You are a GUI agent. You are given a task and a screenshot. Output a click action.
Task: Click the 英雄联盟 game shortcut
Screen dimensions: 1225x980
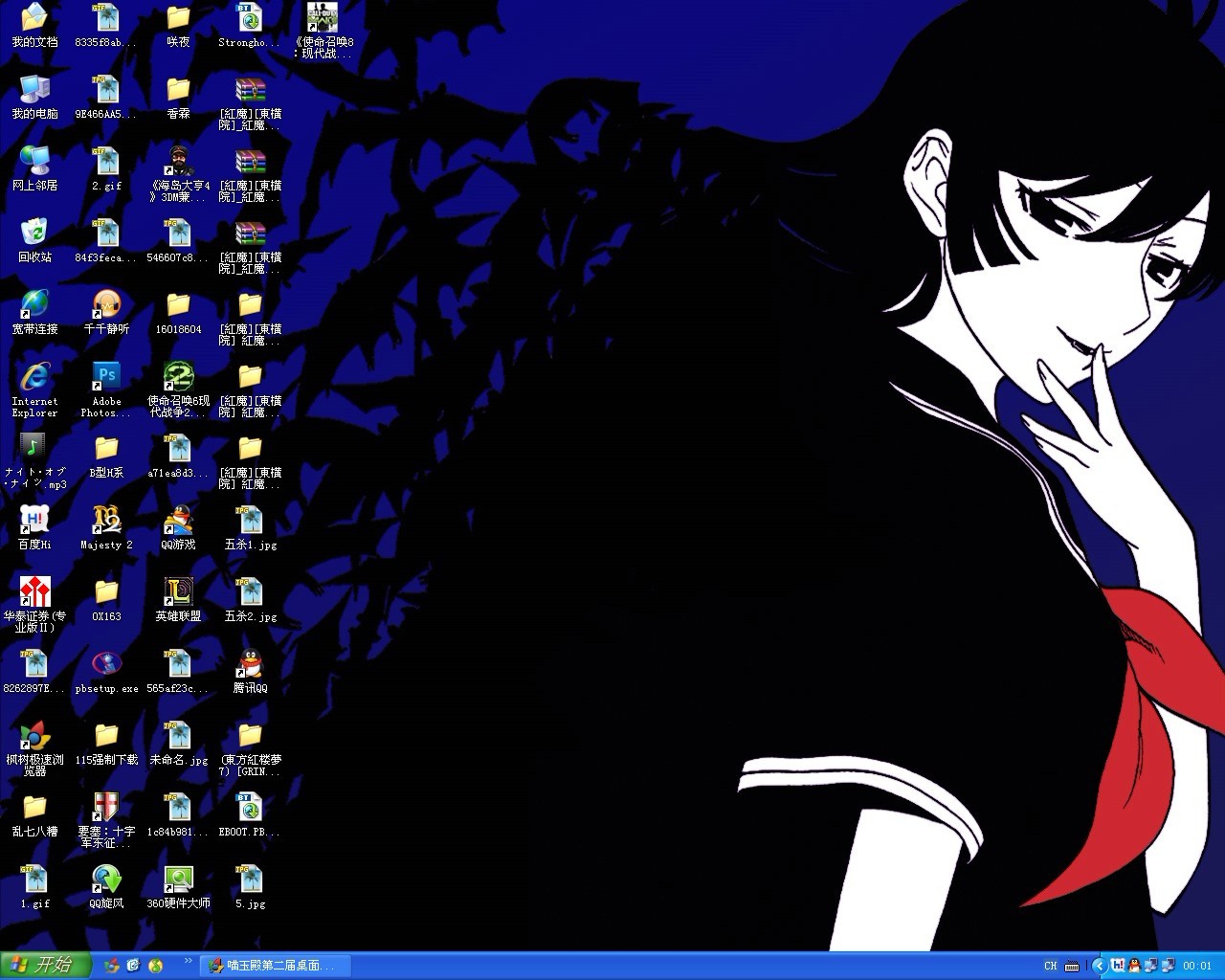[x=178, y=593]
